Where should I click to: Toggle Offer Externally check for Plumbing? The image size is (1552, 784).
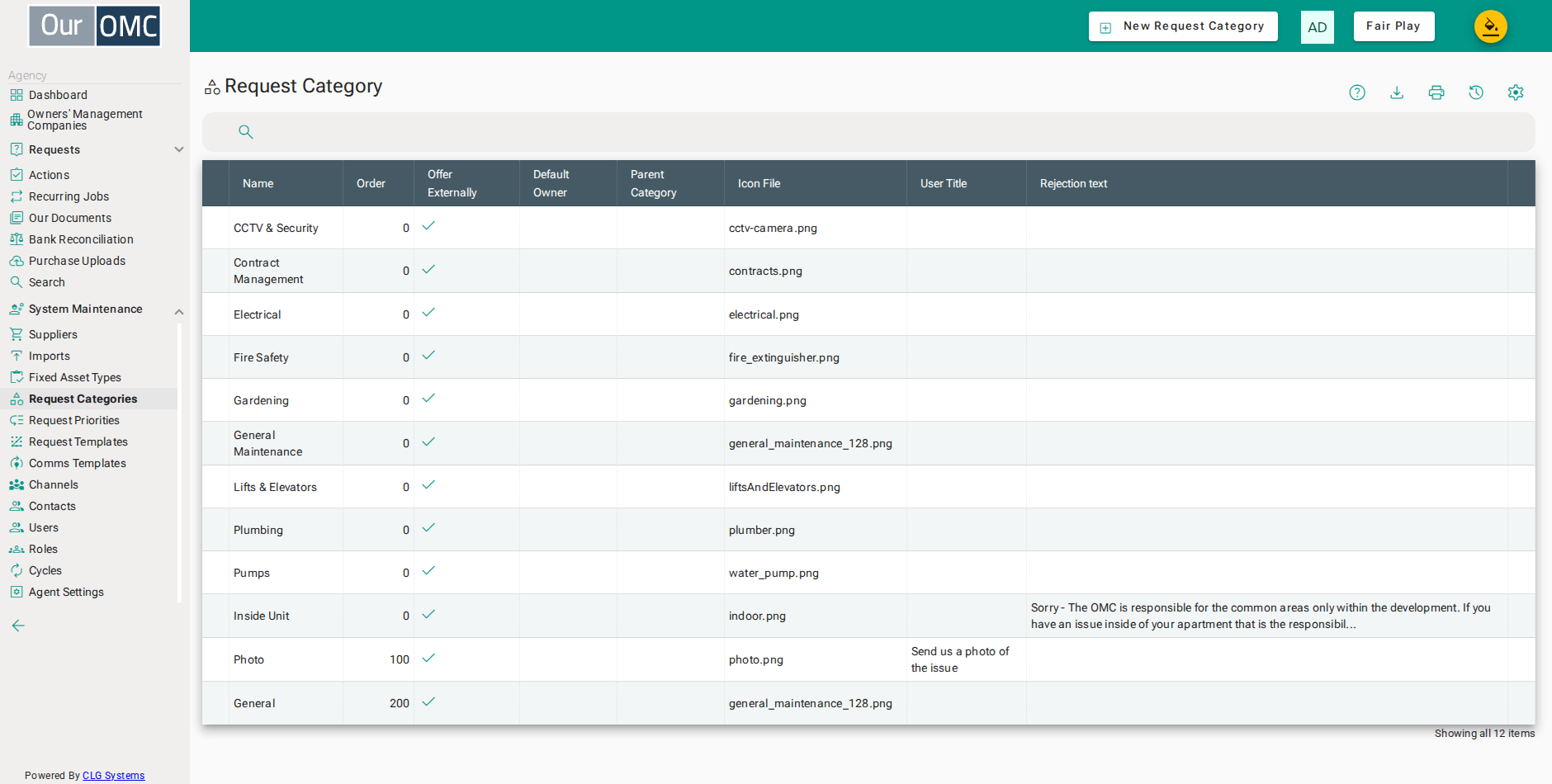[x=428, y=527]
